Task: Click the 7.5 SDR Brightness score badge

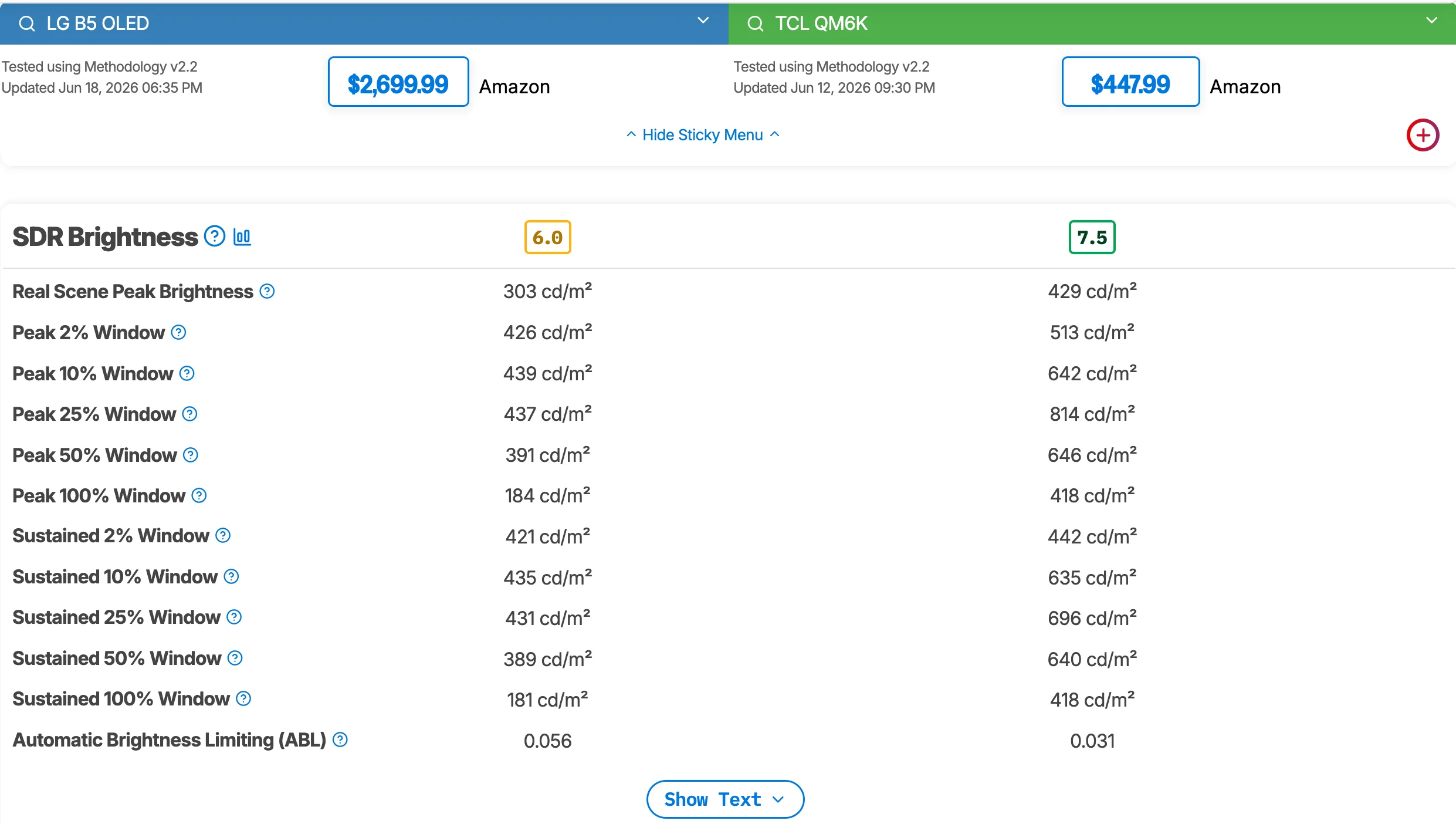Action: 1092,237
